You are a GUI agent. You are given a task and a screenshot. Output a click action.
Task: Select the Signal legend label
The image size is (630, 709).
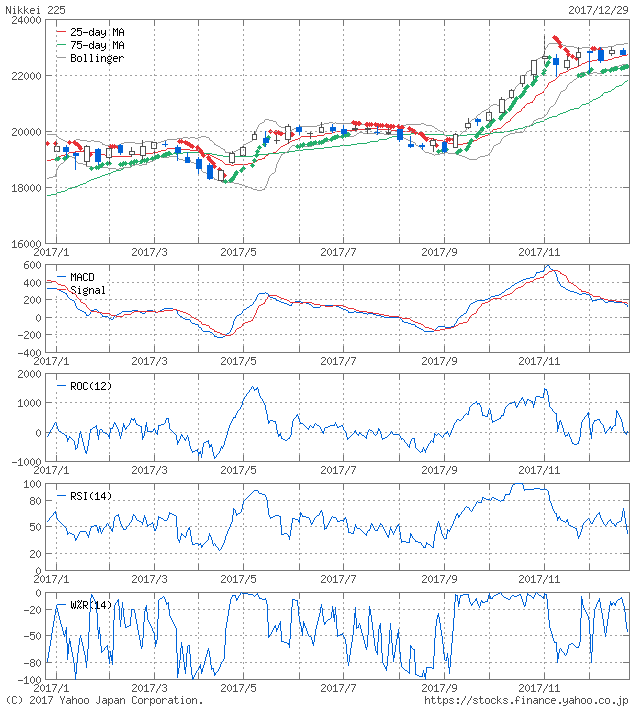pos(88,290)
